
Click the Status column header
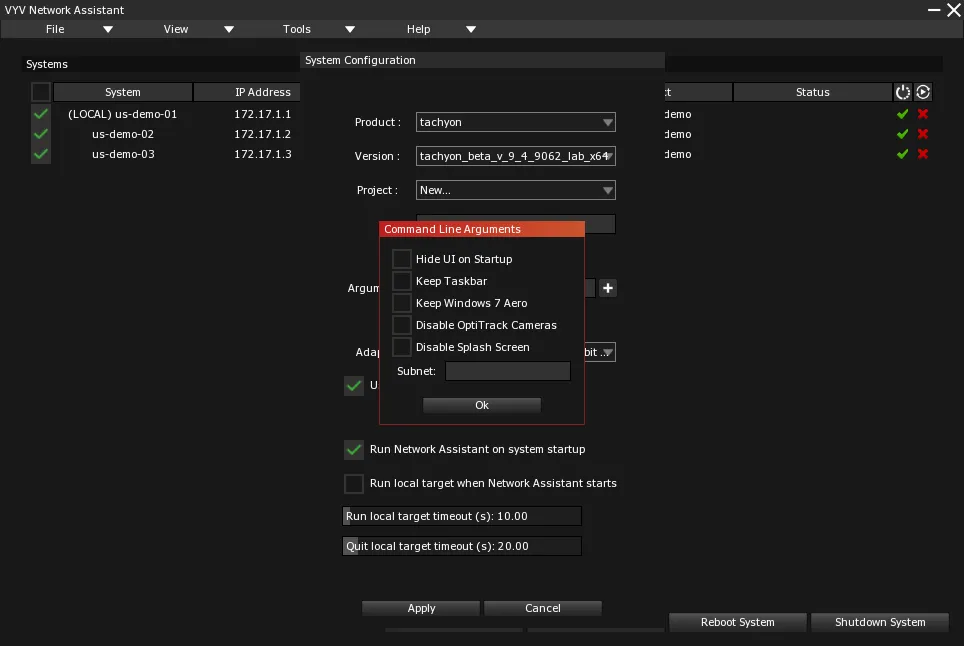pyautogui.click(x=812, y=92)
